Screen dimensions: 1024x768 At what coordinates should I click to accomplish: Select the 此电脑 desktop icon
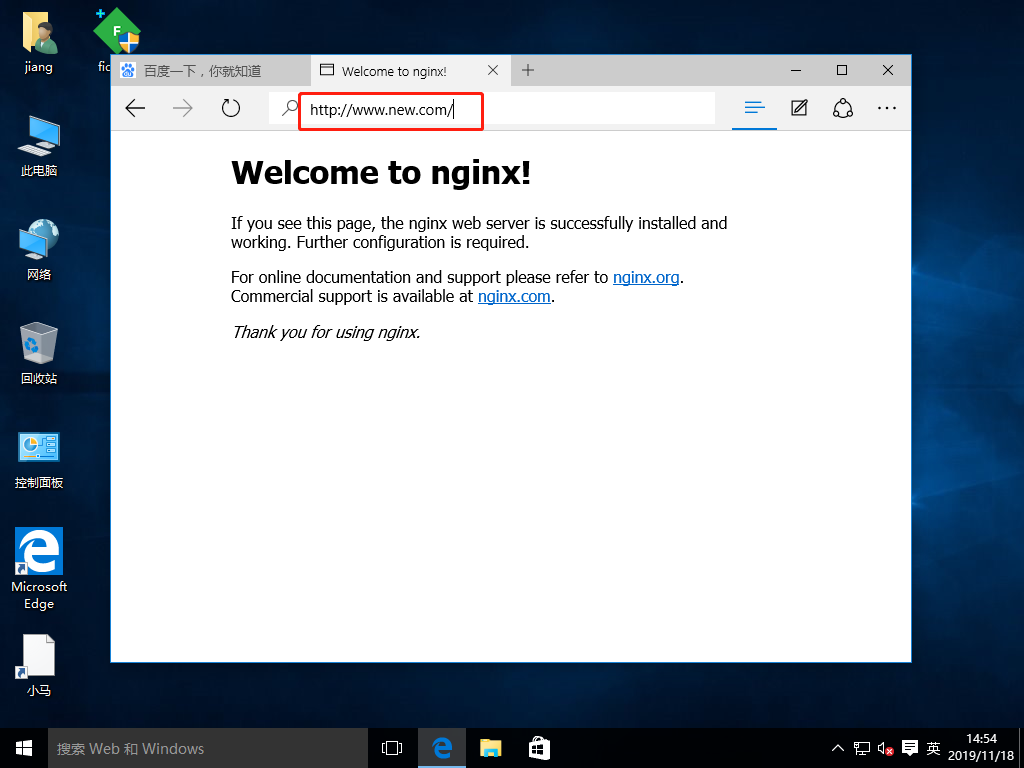tap(39, 146)
